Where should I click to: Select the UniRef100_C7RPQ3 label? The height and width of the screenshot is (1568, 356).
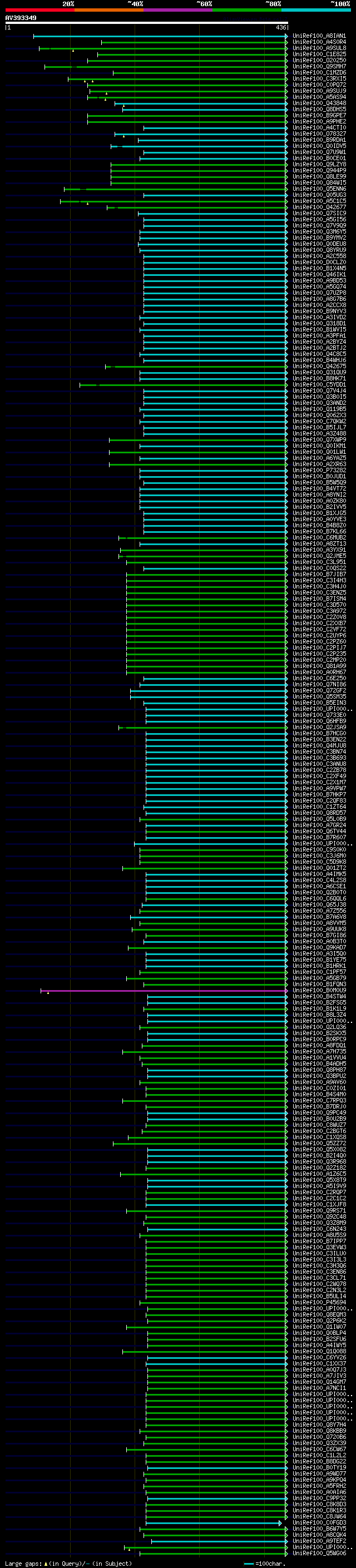point(319,1101)
